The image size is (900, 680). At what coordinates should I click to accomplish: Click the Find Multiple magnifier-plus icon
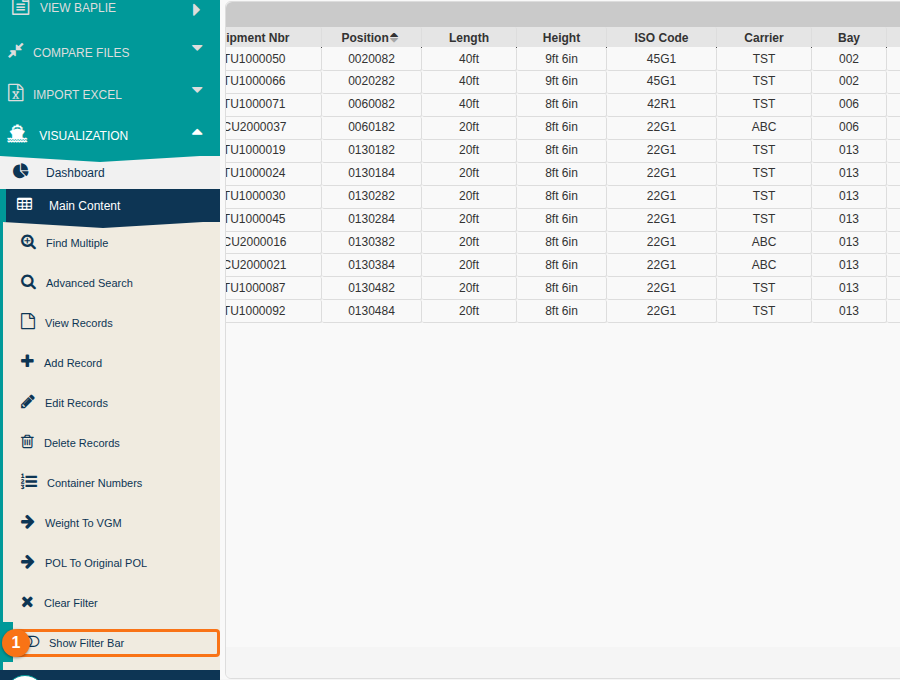pyautogui.click(x=28, y=242)
